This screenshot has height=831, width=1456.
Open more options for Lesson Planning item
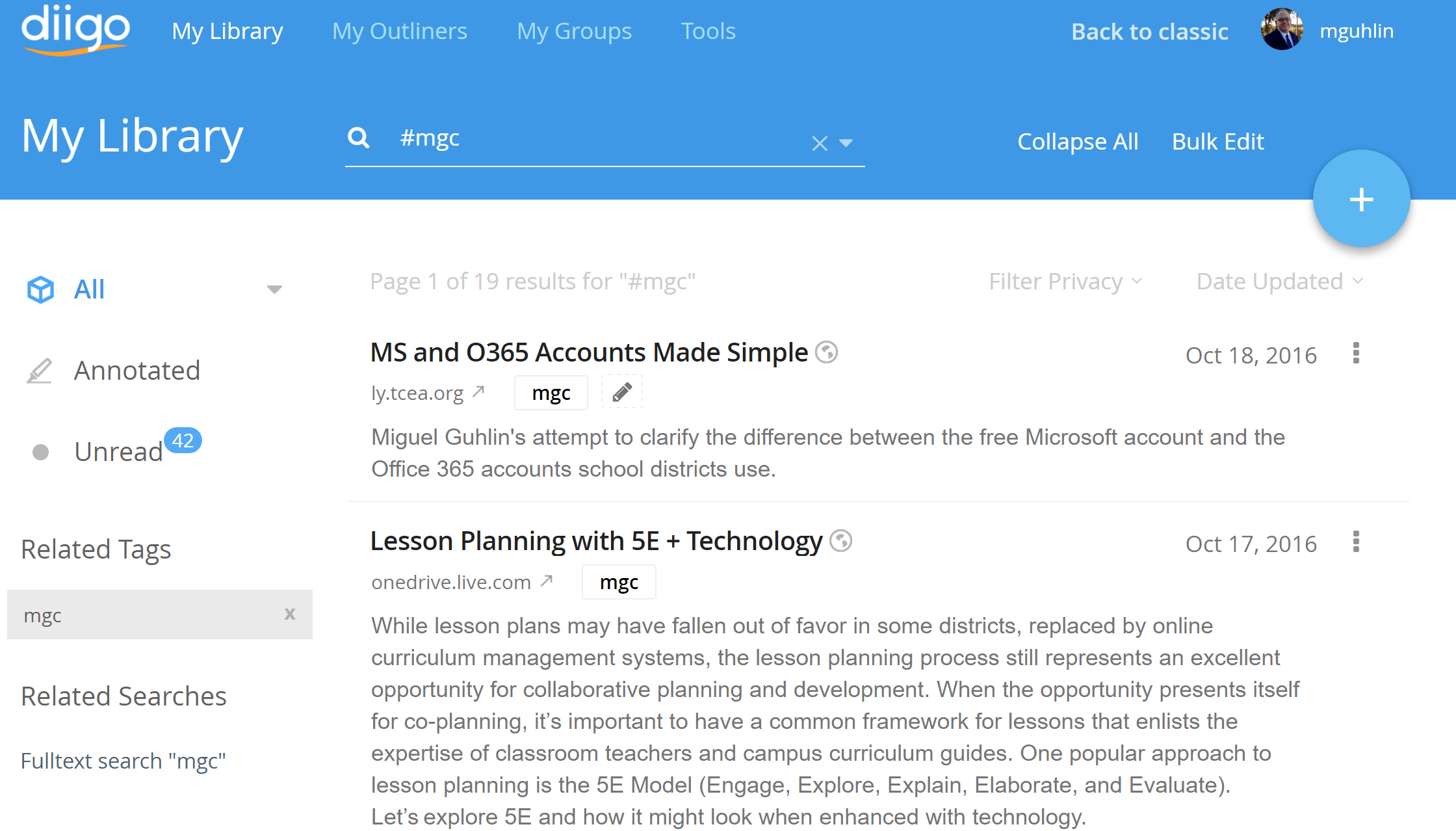pyautogui.click(x=1356, y=542)
